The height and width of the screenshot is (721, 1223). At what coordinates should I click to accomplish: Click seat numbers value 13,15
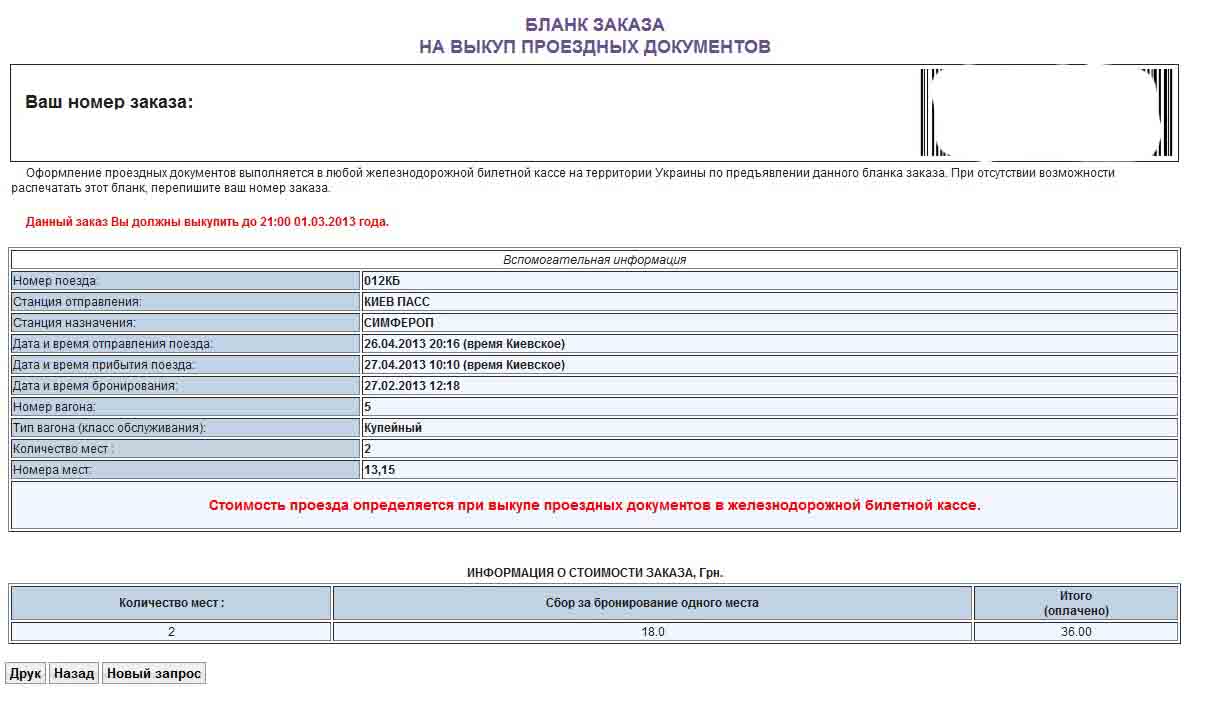click(x=379, y=470)
